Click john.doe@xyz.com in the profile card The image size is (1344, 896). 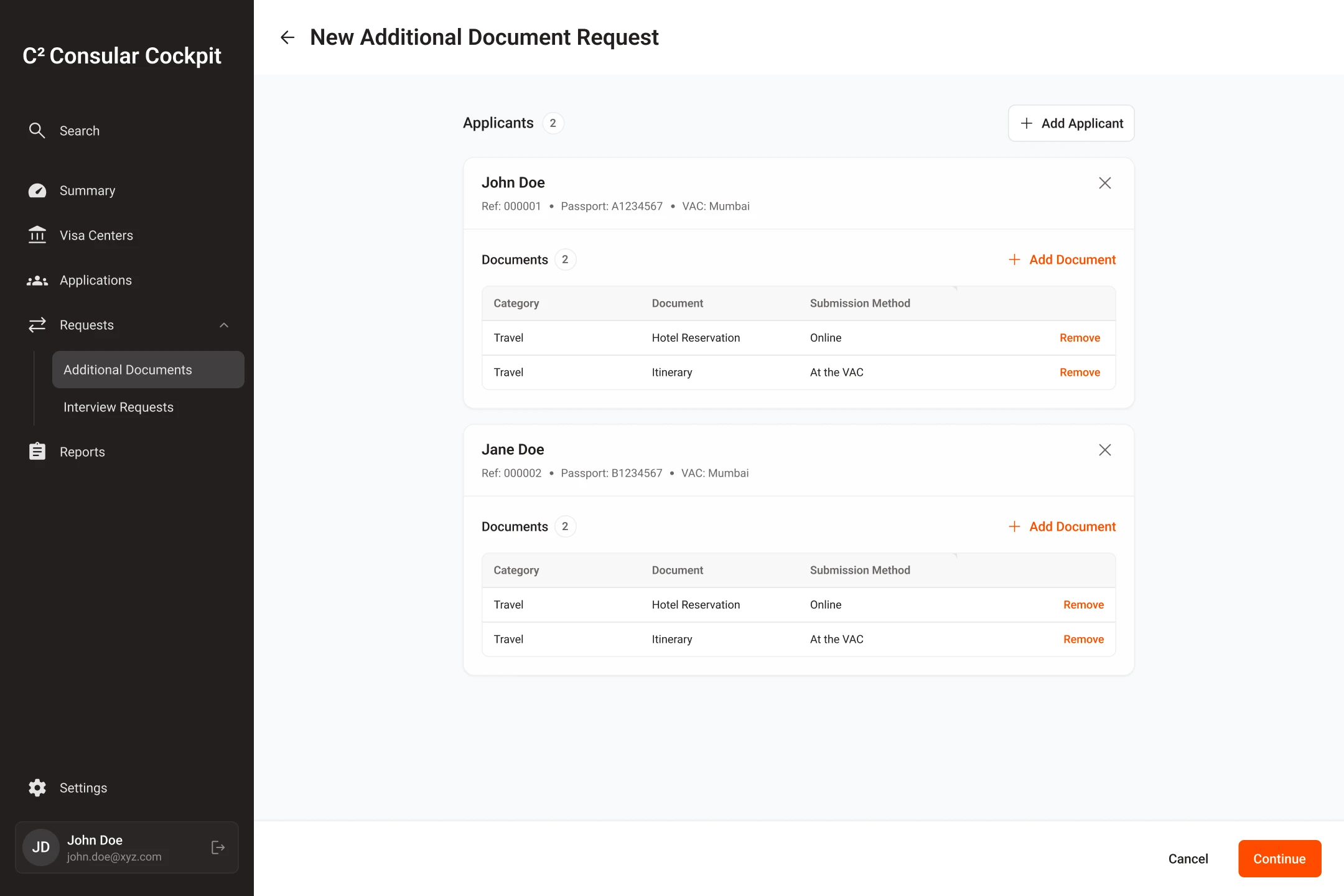[x=114, y=857]
